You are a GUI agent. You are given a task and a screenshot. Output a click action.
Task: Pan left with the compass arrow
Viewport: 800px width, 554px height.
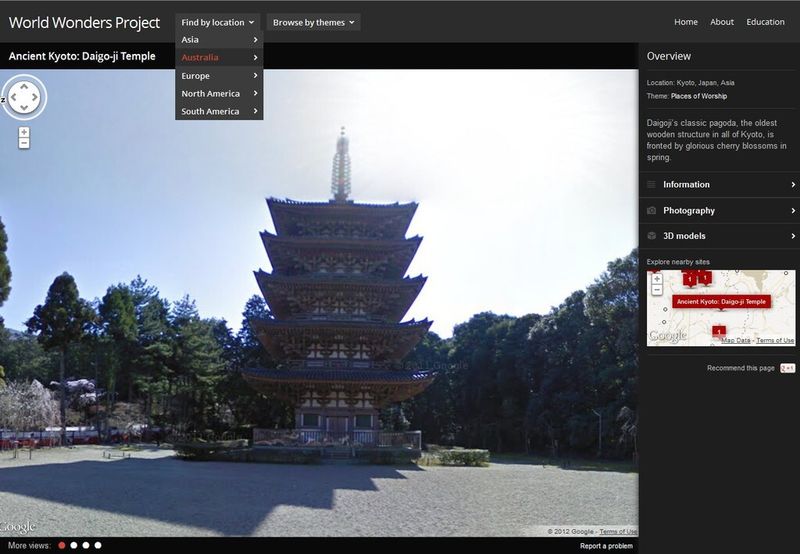[x=14, y=97]
